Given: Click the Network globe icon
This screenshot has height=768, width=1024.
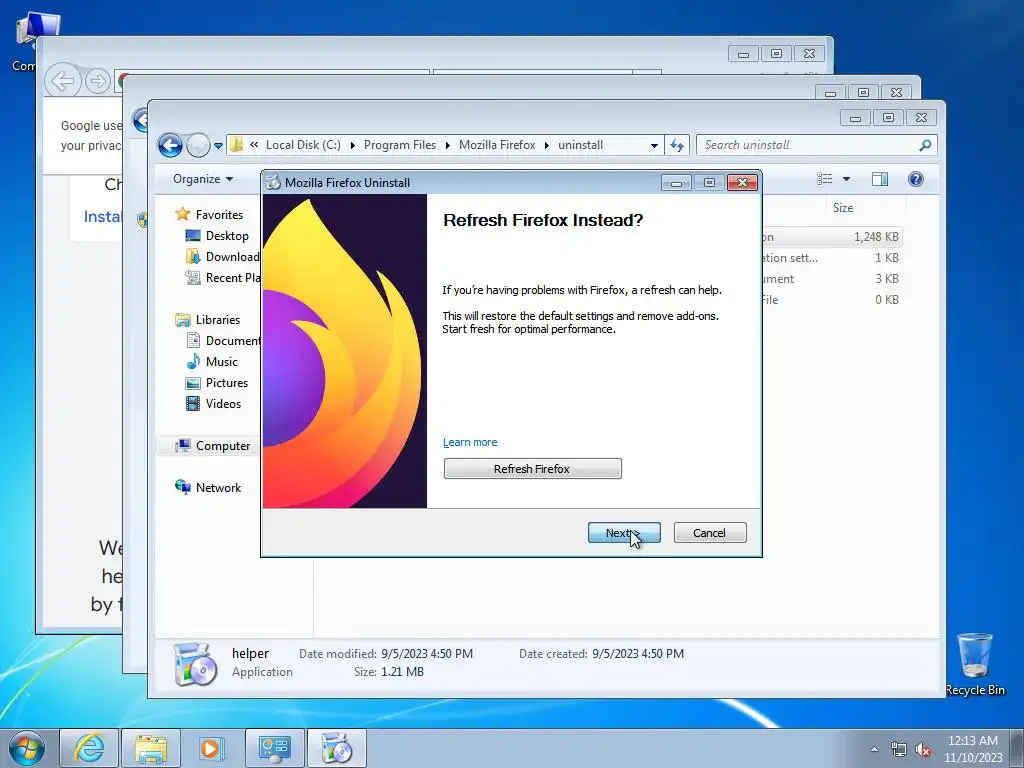Looking at the screenshot, I should click(183, 487).
